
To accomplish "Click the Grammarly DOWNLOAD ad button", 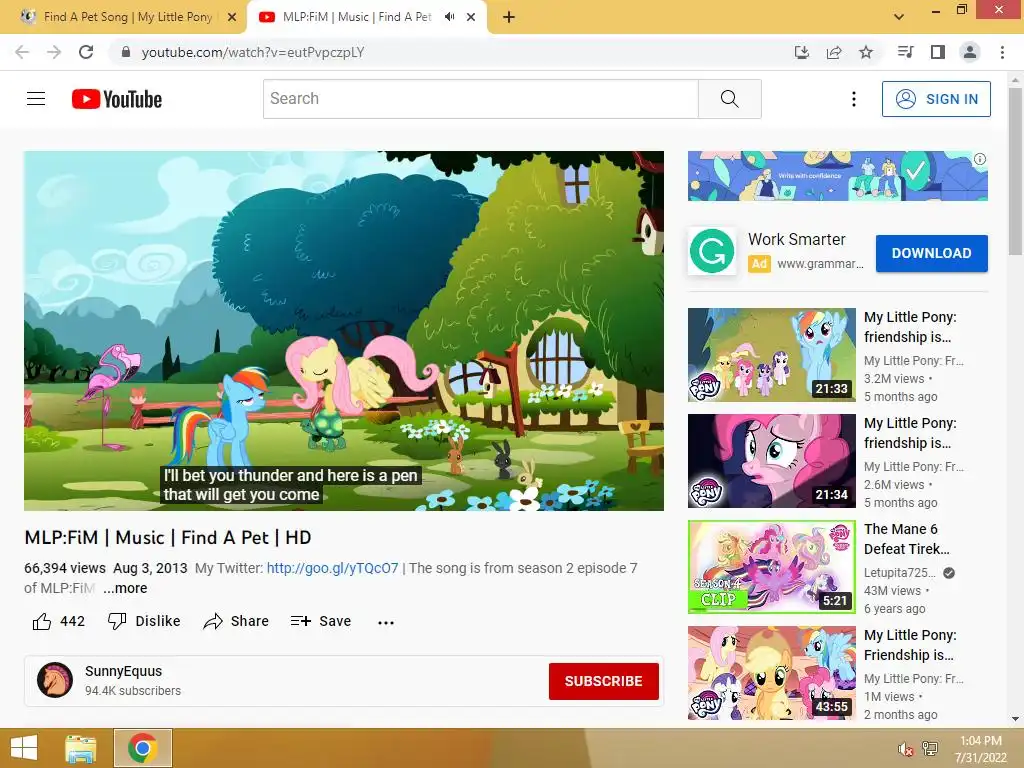I will pos(931,253).
